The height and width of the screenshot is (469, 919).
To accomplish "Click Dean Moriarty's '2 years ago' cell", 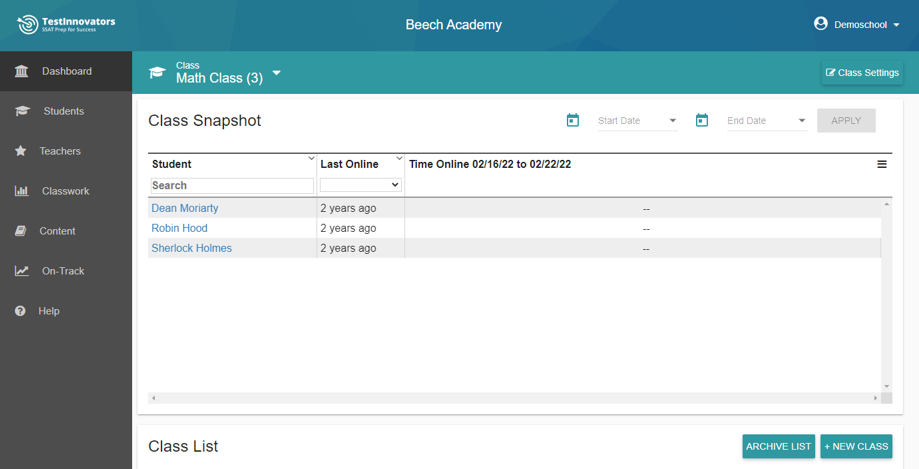I will click(360, 208).
